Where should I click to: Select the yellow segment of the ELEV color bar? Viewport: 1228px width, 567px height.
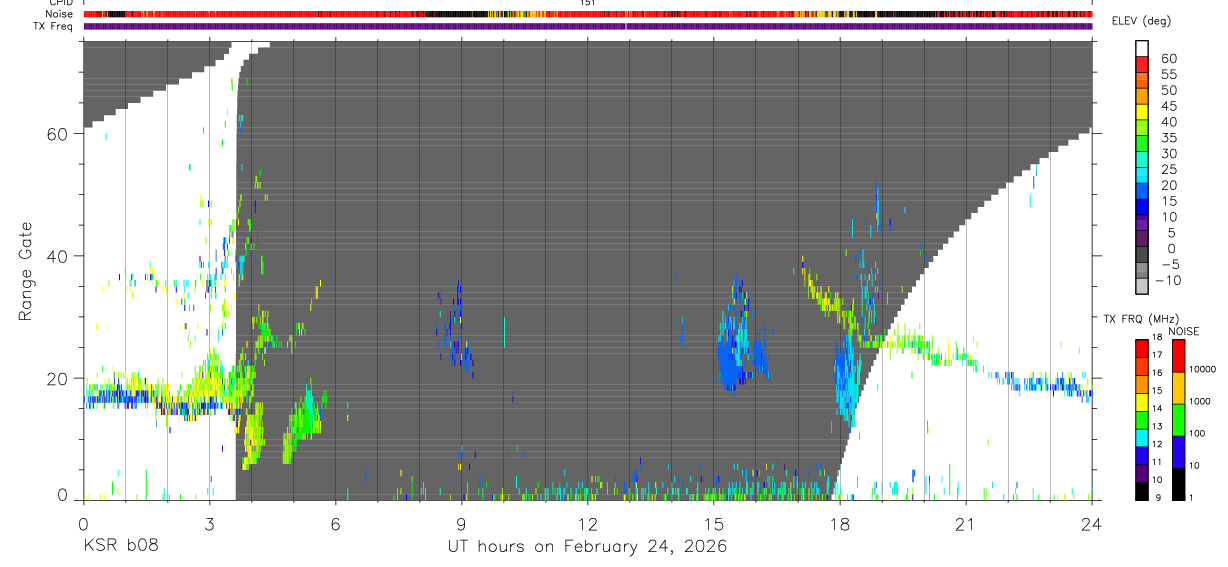tap(1141, 112)
